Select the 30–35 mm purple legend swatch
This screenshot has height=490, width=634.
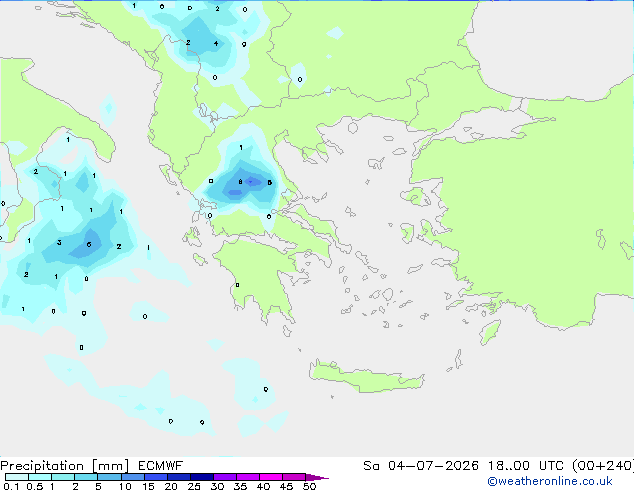click(225, 477)
